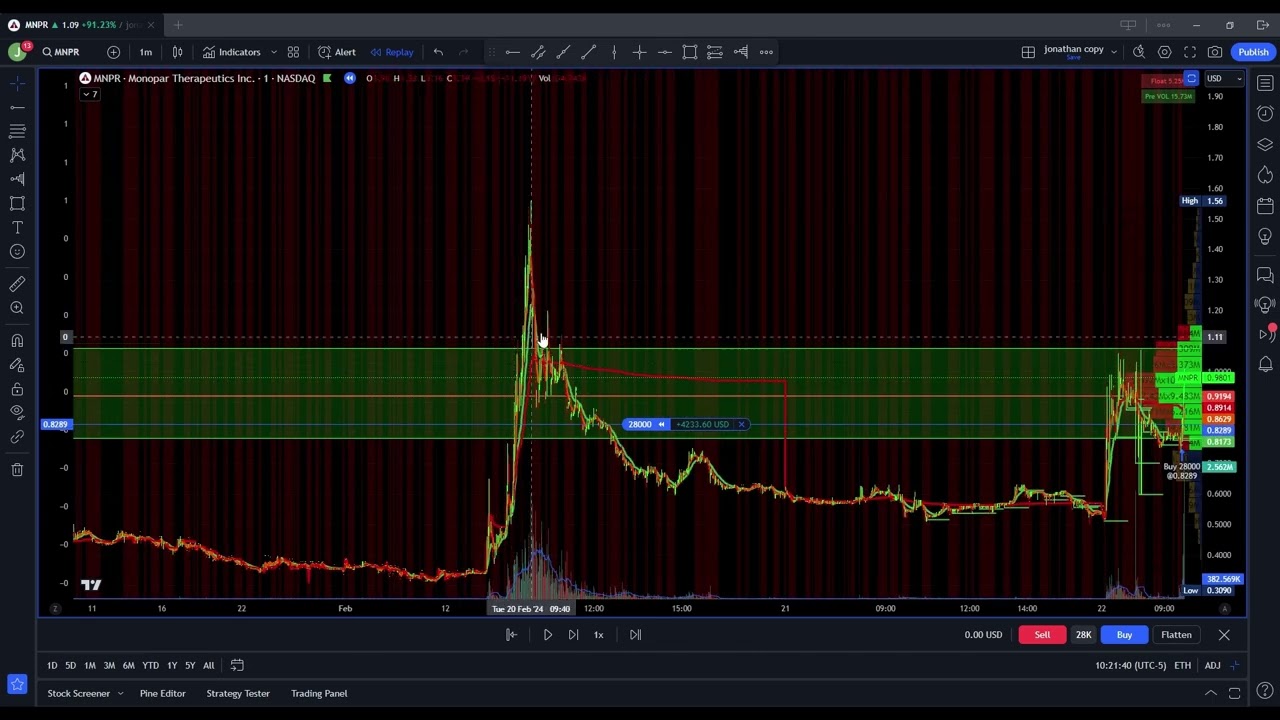
Task: Open the forecasting and measurement tools
Action: [17, 179]
